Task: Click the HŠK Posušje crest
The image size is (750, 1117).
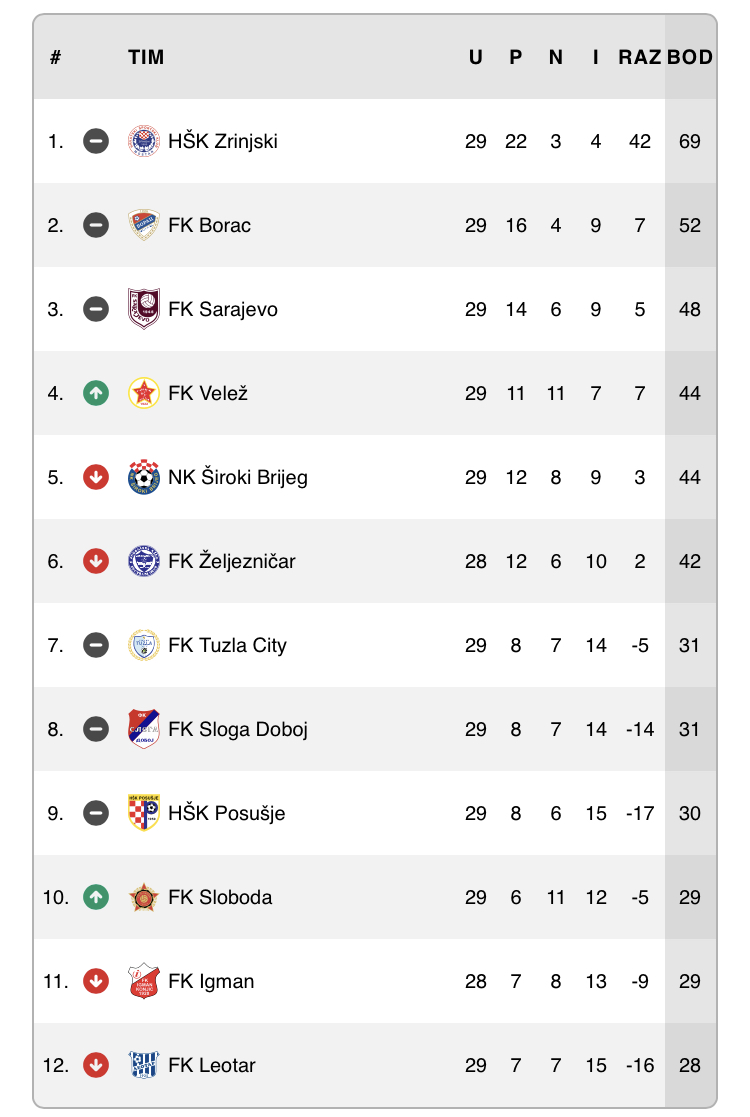Action: coord(143,813)
